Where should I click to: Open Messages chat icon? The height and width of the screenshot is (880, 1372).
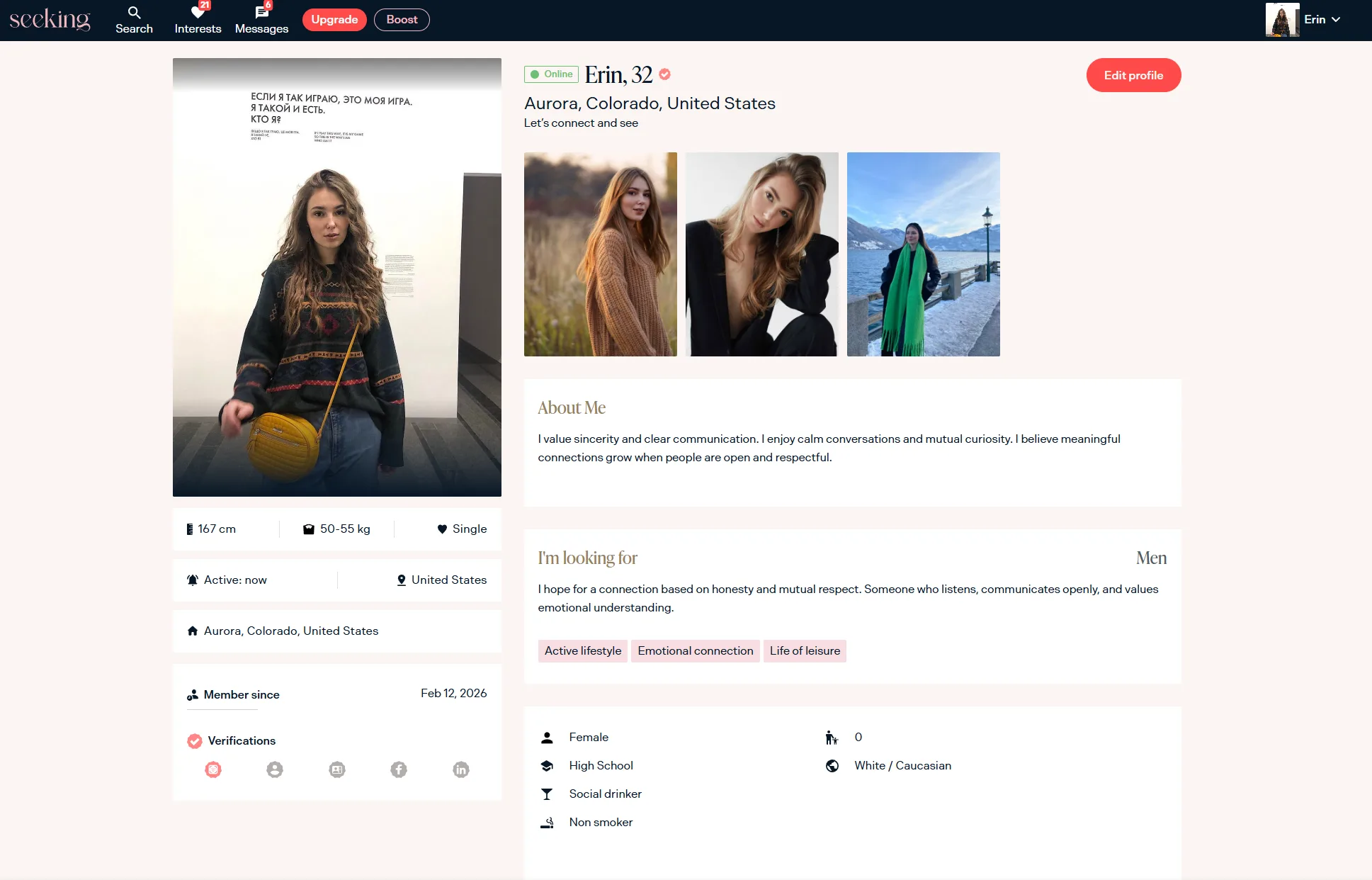pos(261,13)
